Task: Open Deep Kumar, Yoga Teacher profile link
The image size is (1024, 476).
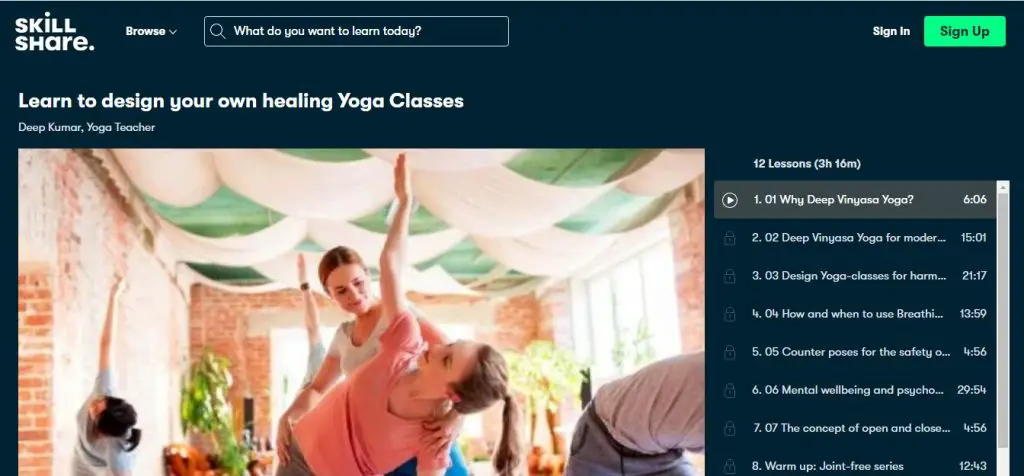Action: pos(87,127)
